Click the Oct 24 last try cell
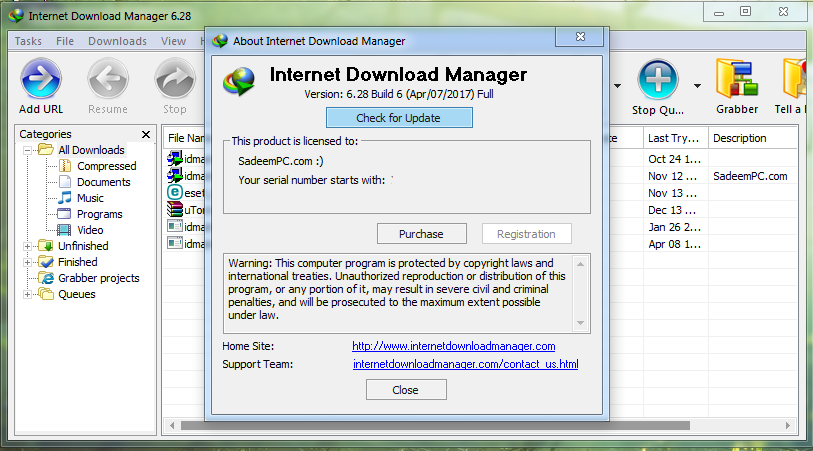Image resolution: width=813 pixels, height=451 pixels. coord(675,159)
